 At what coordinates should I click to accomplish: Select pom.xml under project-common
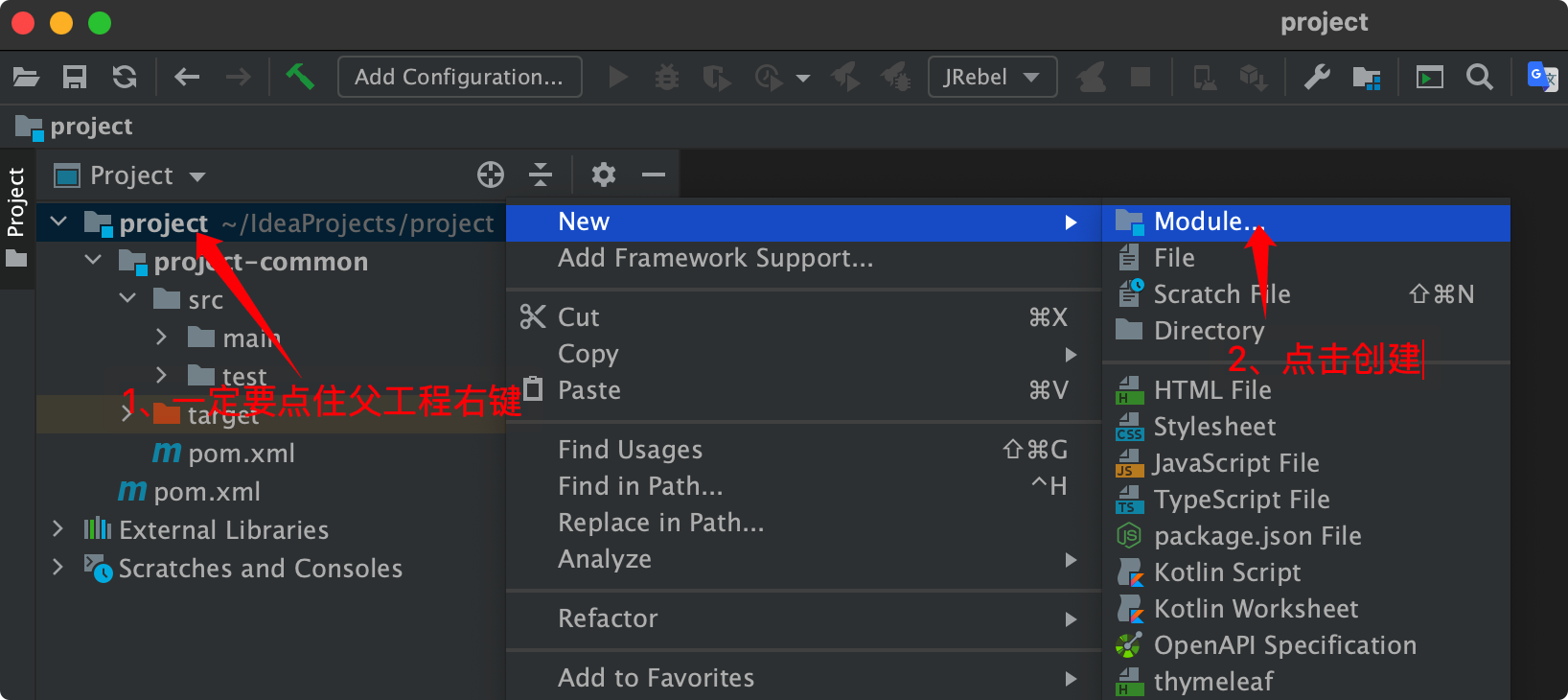[x=242, y=454]
